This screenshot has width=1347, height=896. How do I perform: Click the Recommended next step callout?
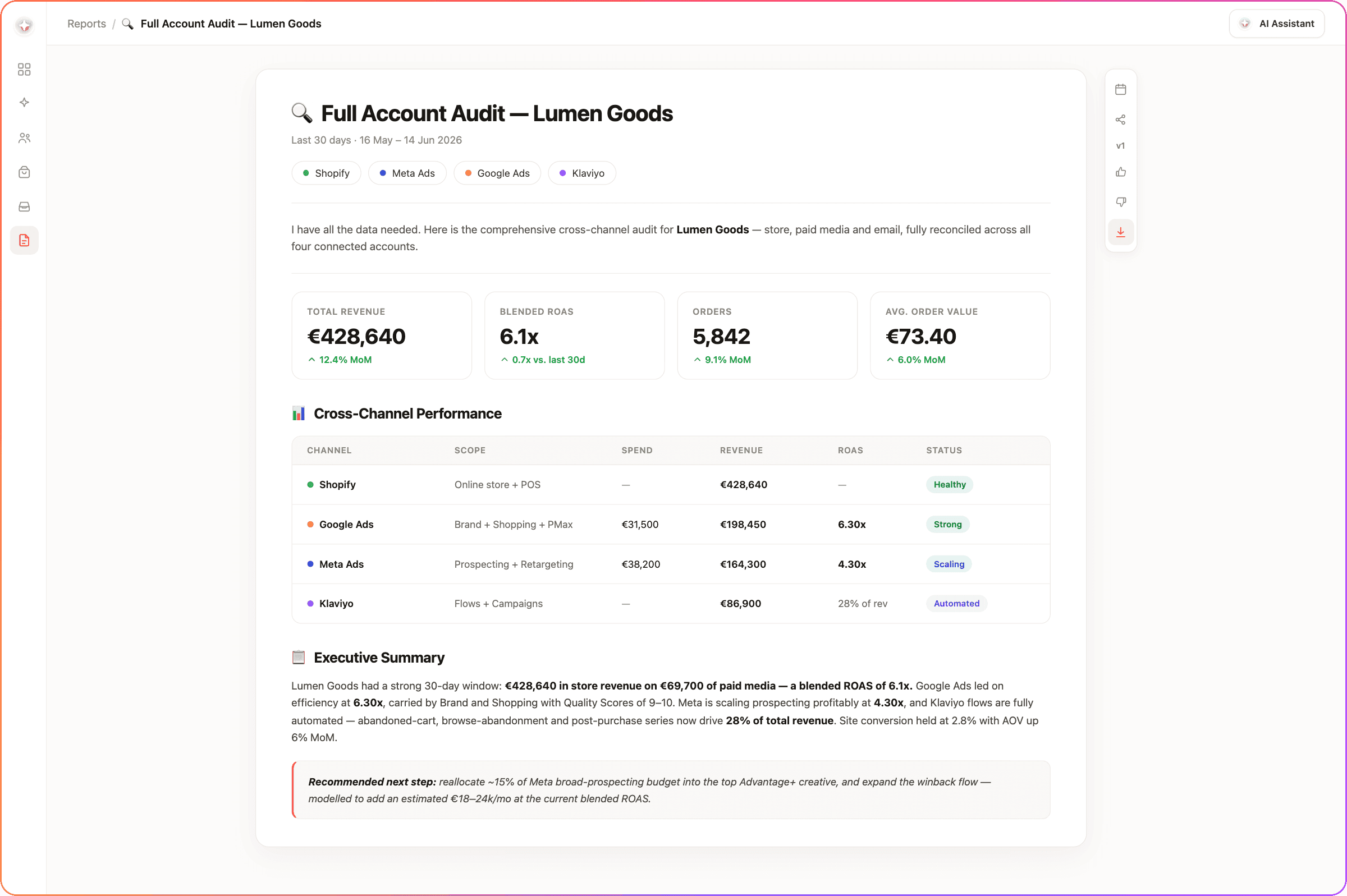pos(670,790)
